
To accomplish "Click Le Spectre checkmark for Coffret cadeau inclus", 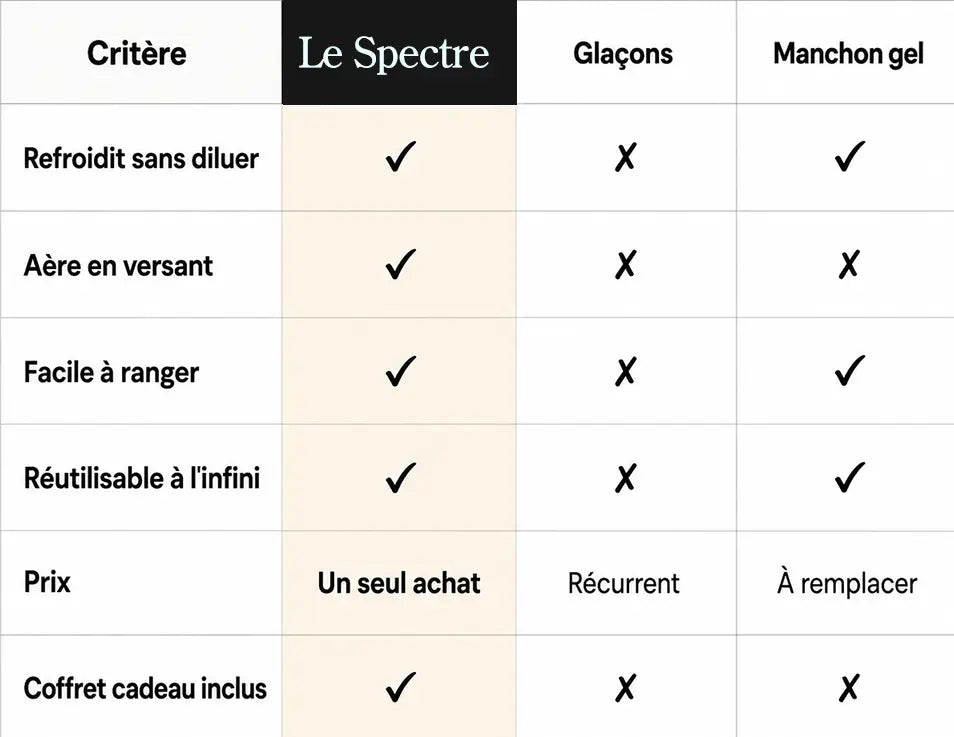I will click(x=401, y=686).
